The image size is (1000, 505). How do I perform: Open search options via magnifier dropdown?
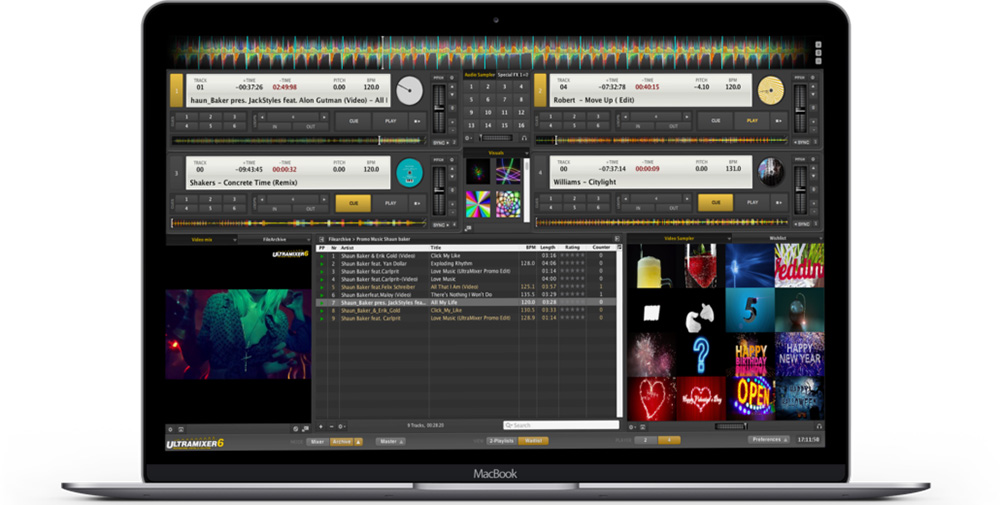pos(508,425)
